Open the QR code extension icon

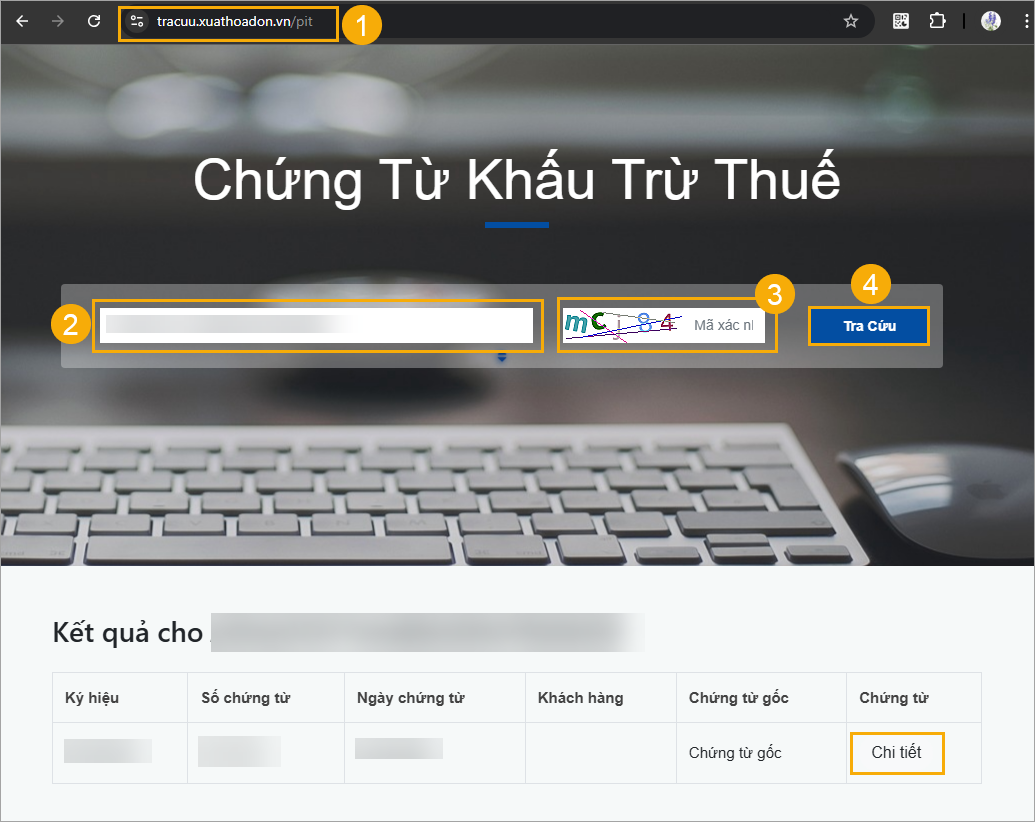tap(900, 21)
